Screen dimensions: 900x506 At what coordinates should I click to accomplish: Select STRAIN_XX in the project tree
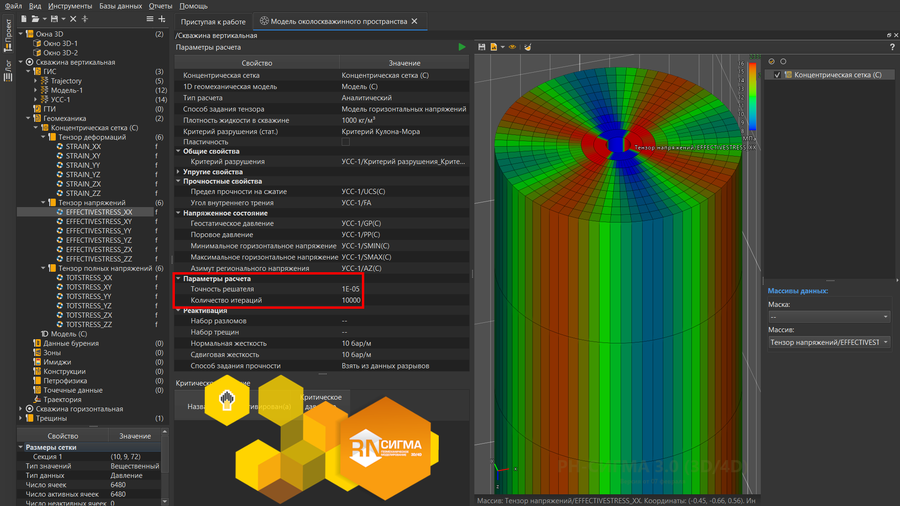[82, 147]
